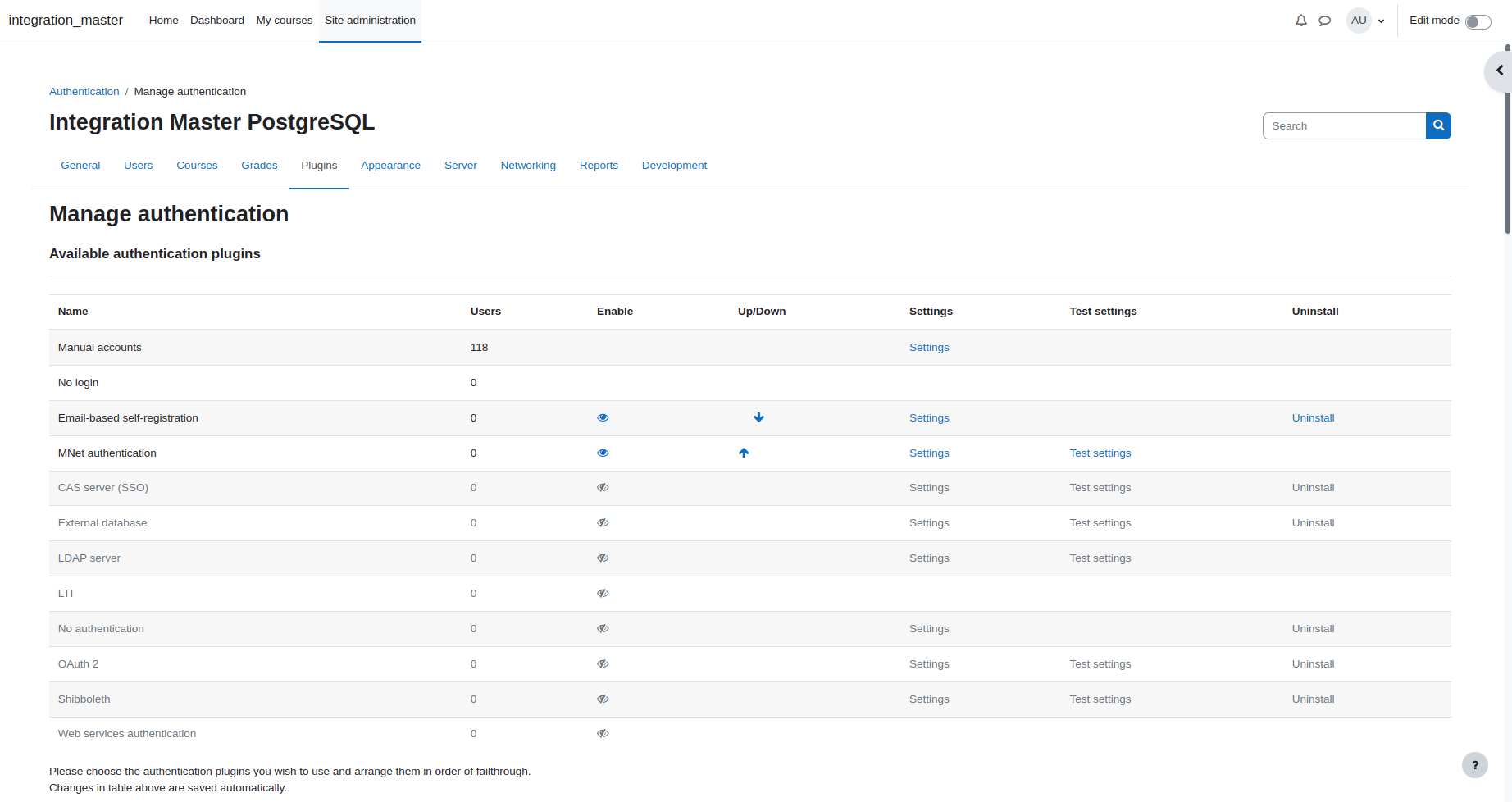Enable CAS server (SSO) plugin

pyautogui.click(x=603, y=487)
